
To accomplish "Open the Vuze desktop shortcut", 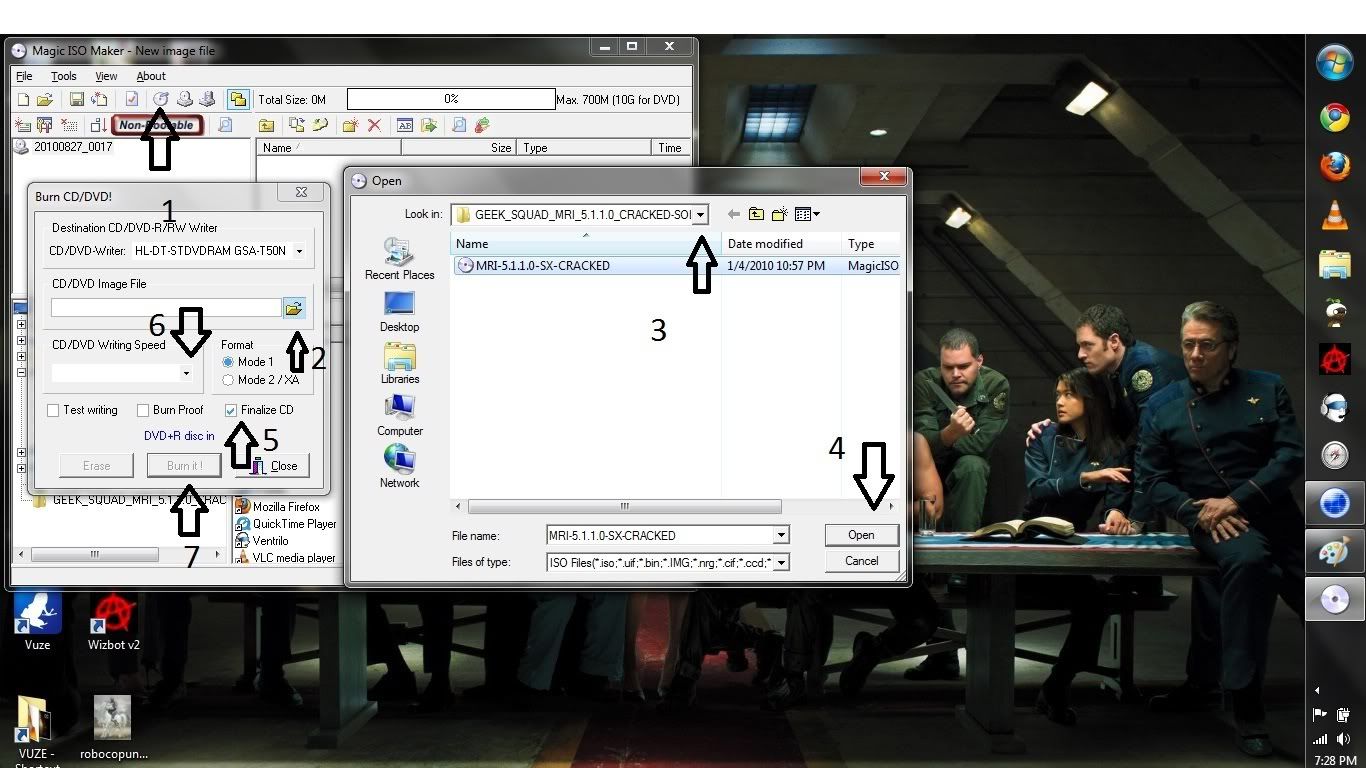I will [37, 621].
